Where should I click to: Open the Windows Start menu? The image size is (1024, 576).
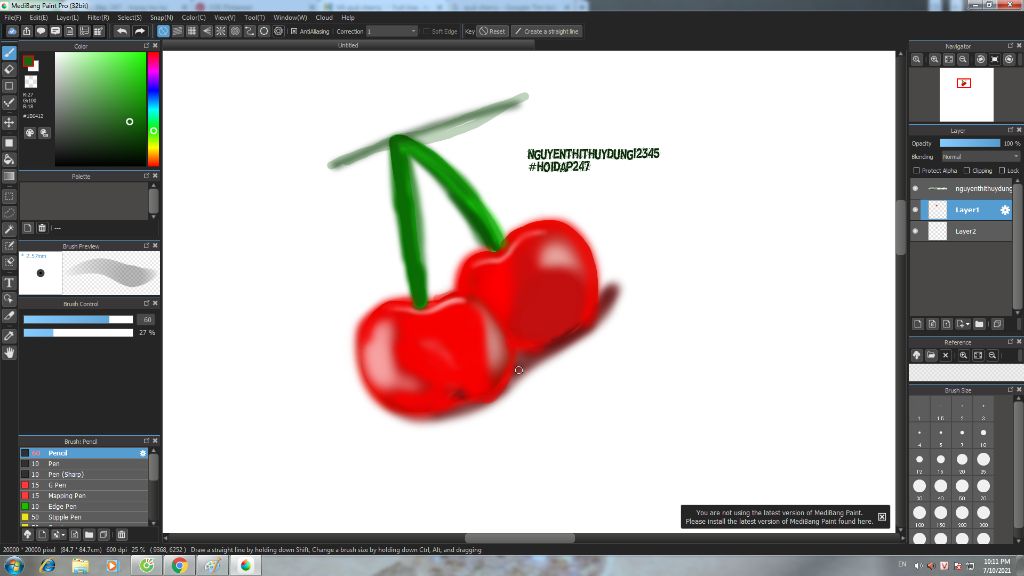tap(14, 566)
